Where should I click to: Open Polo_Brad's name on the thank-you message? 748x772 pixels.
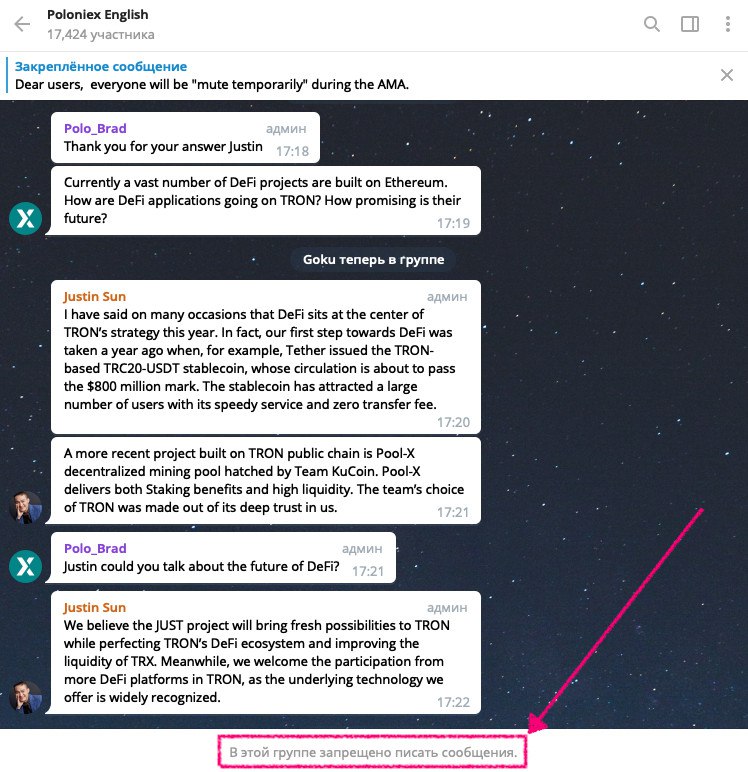click(x=95, y=129)
